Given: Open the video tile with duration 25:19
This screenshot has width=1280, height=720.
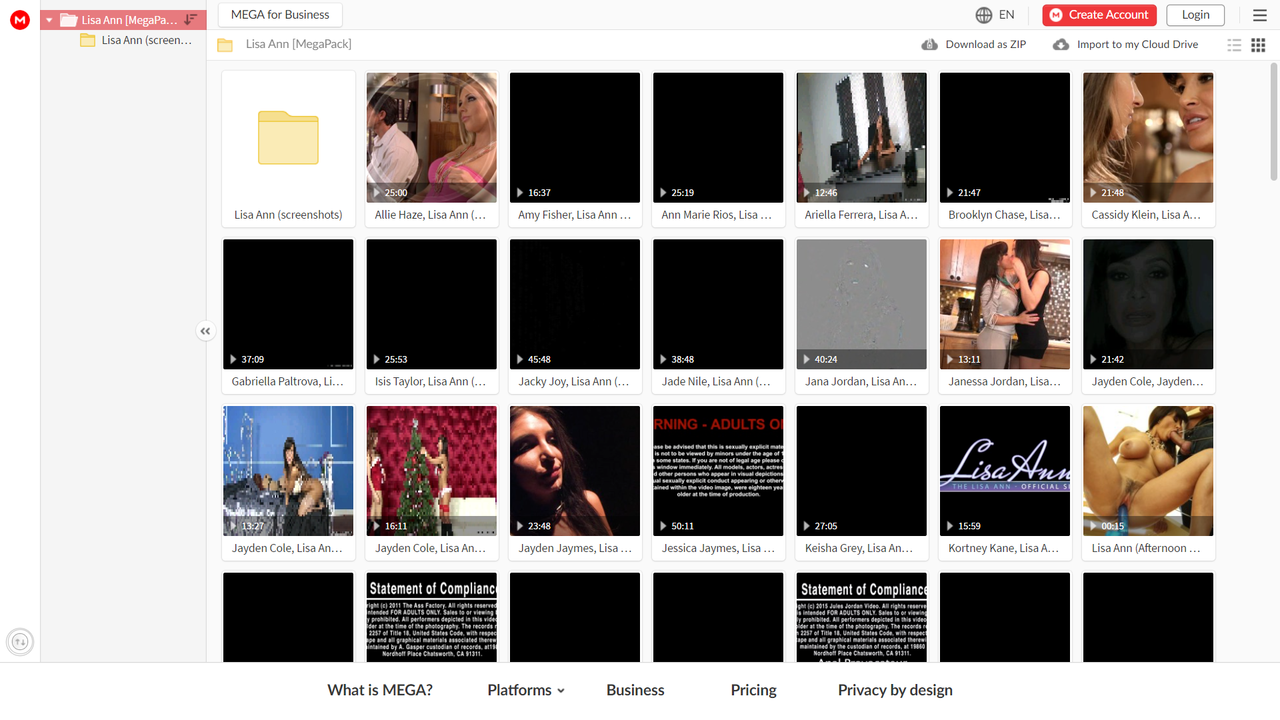Looking at the screenshot, I should (x=718, y=149).
